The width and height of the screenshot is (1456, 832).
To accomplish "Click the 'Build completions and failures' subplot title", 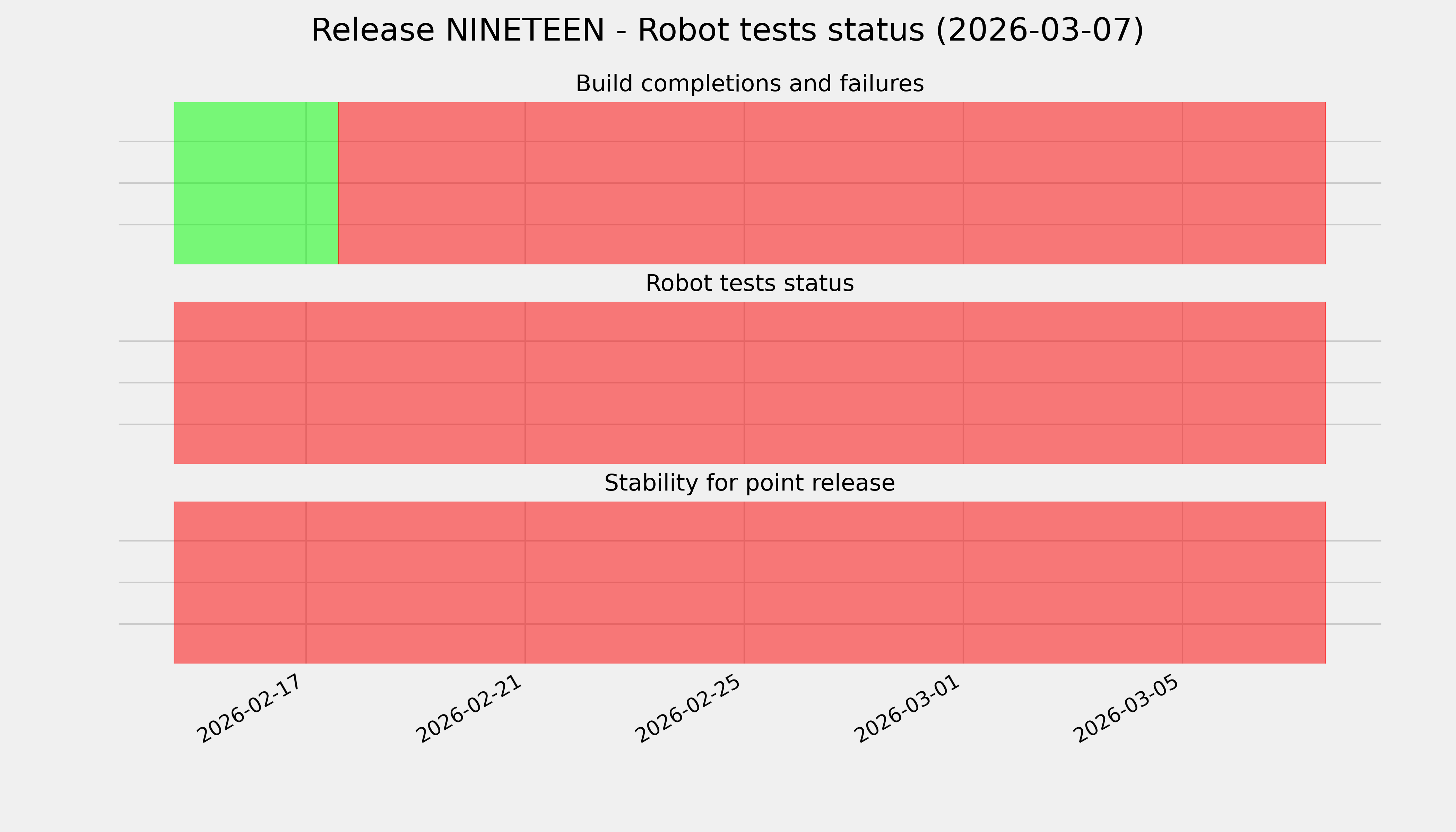I will pyautogui.click(x=749, y=84).
